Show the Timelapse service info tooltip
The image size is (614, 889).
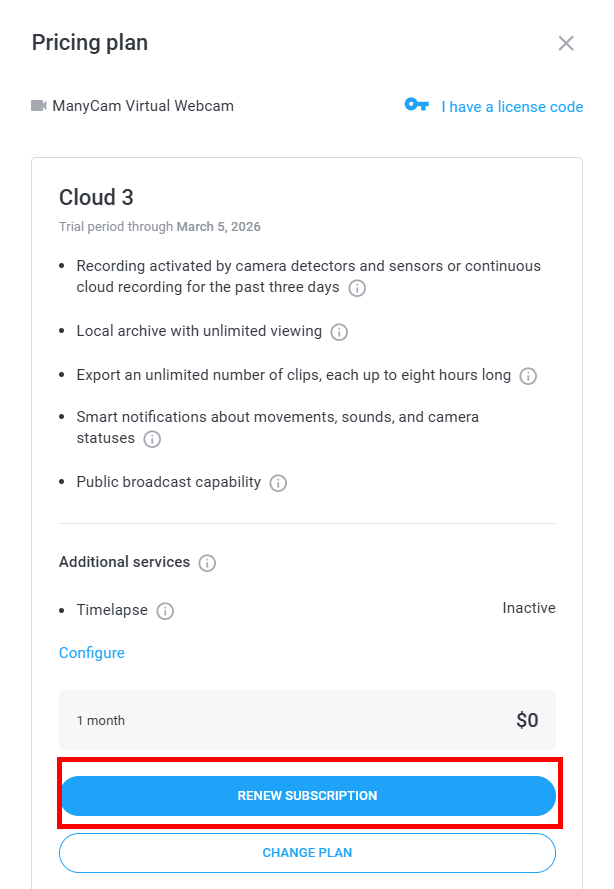(x=165, y=611)
